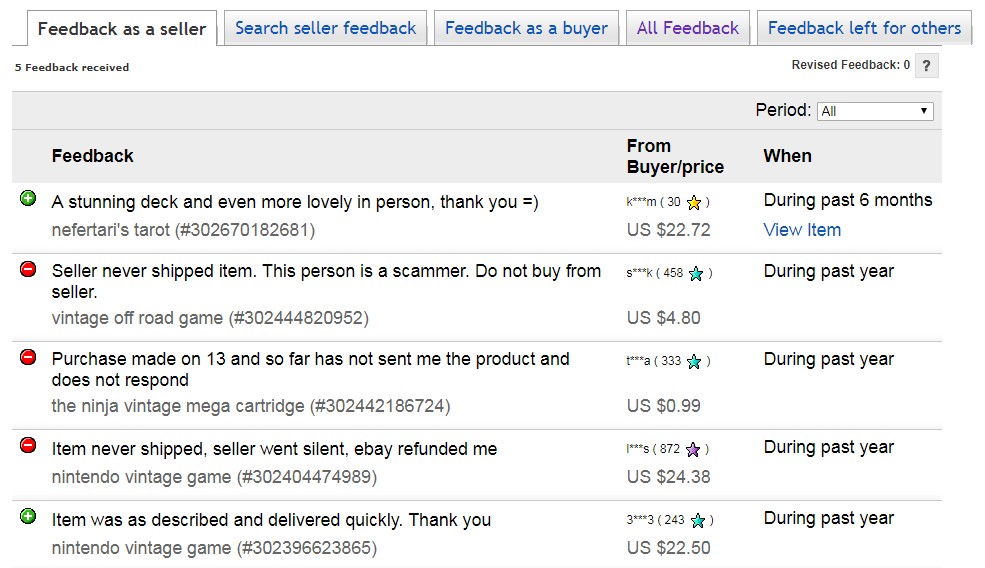Screen dimensions: 985x568
Task: Click green positive icon beside nefertari's tarot feedback
Action: pos(28,199)
